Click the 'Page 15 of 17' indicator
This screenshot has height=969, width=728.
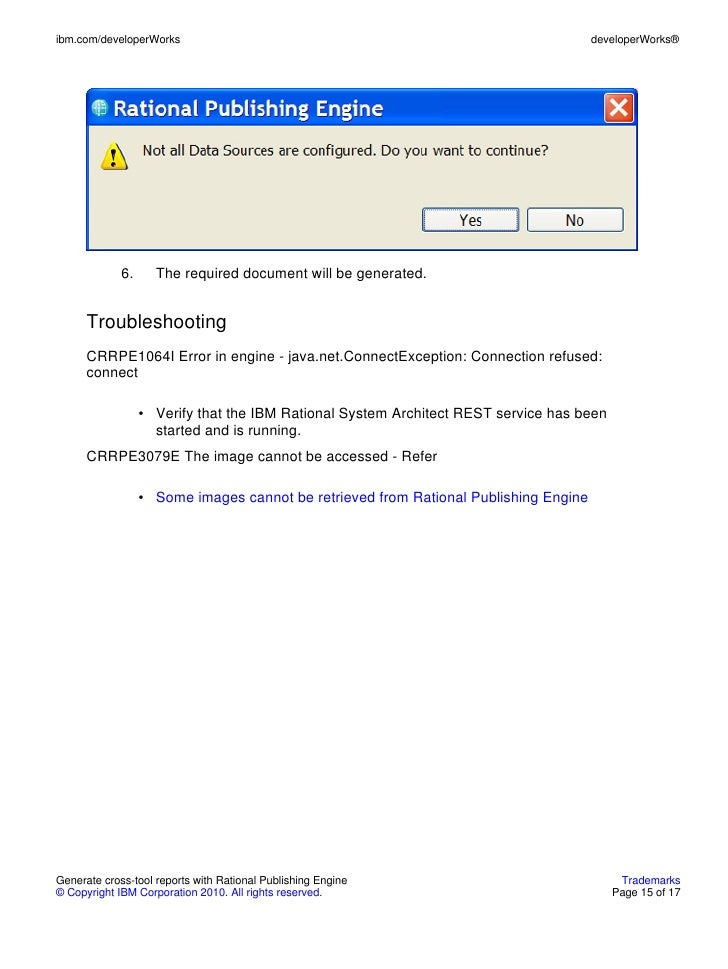pyautogui.click(x=646, y=892)
